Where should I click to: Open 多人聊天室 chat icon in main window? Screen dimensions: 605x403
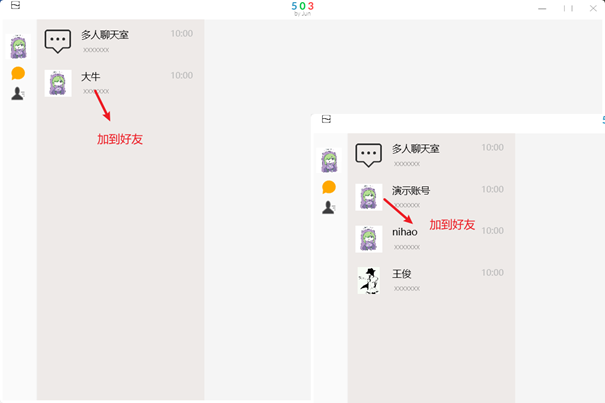tap(58, 41)
